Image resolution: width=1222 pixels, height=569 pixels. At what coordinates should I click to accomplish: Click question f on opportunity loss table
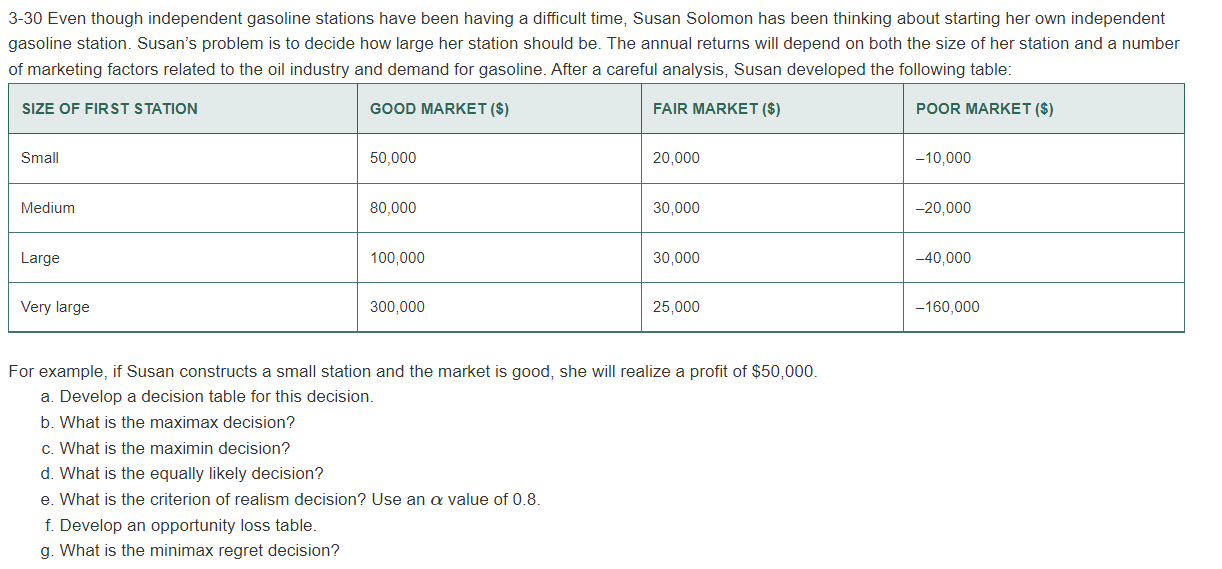[181, 525]
